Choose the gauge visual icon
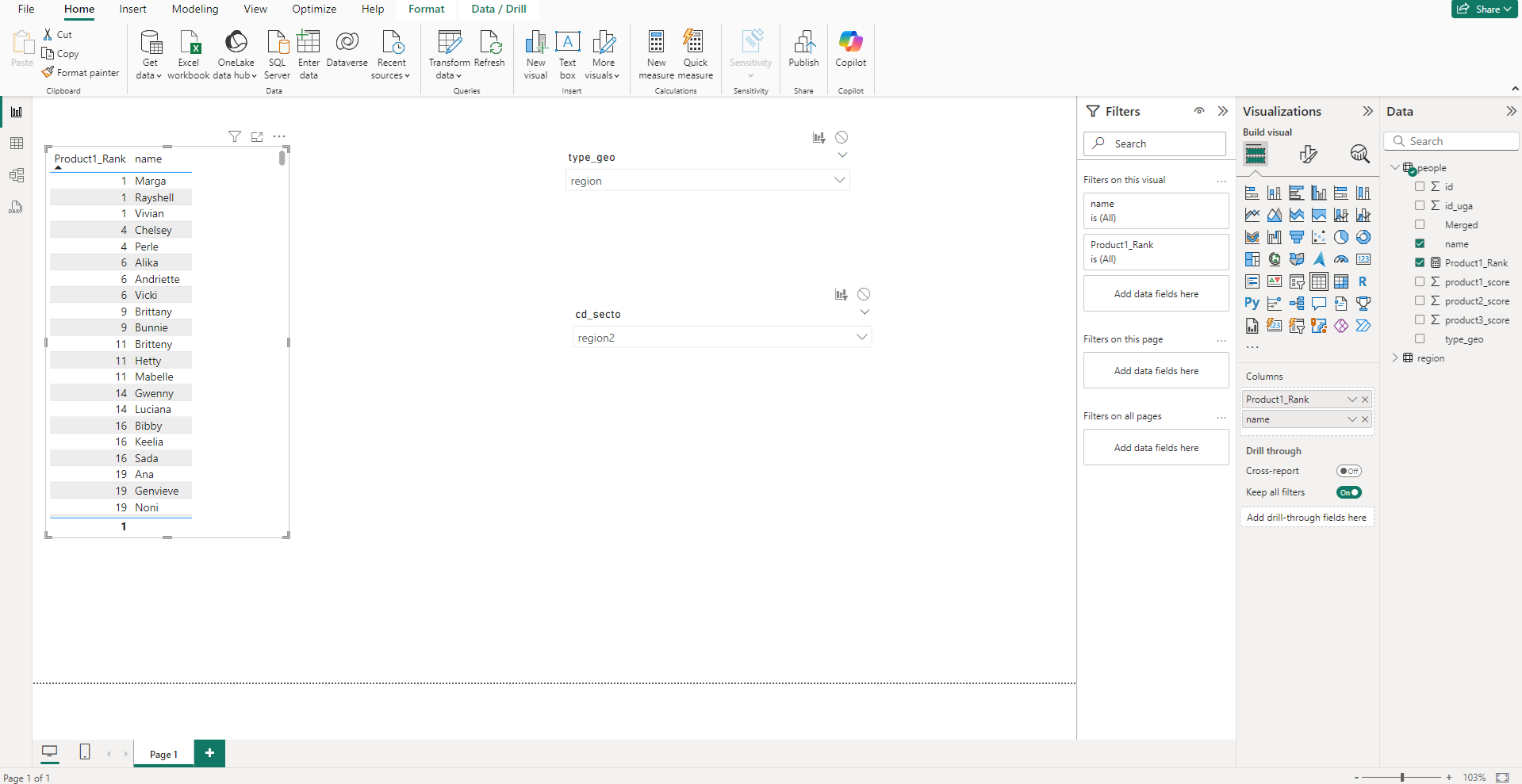1522x784 pixels. coord(1340,259)
